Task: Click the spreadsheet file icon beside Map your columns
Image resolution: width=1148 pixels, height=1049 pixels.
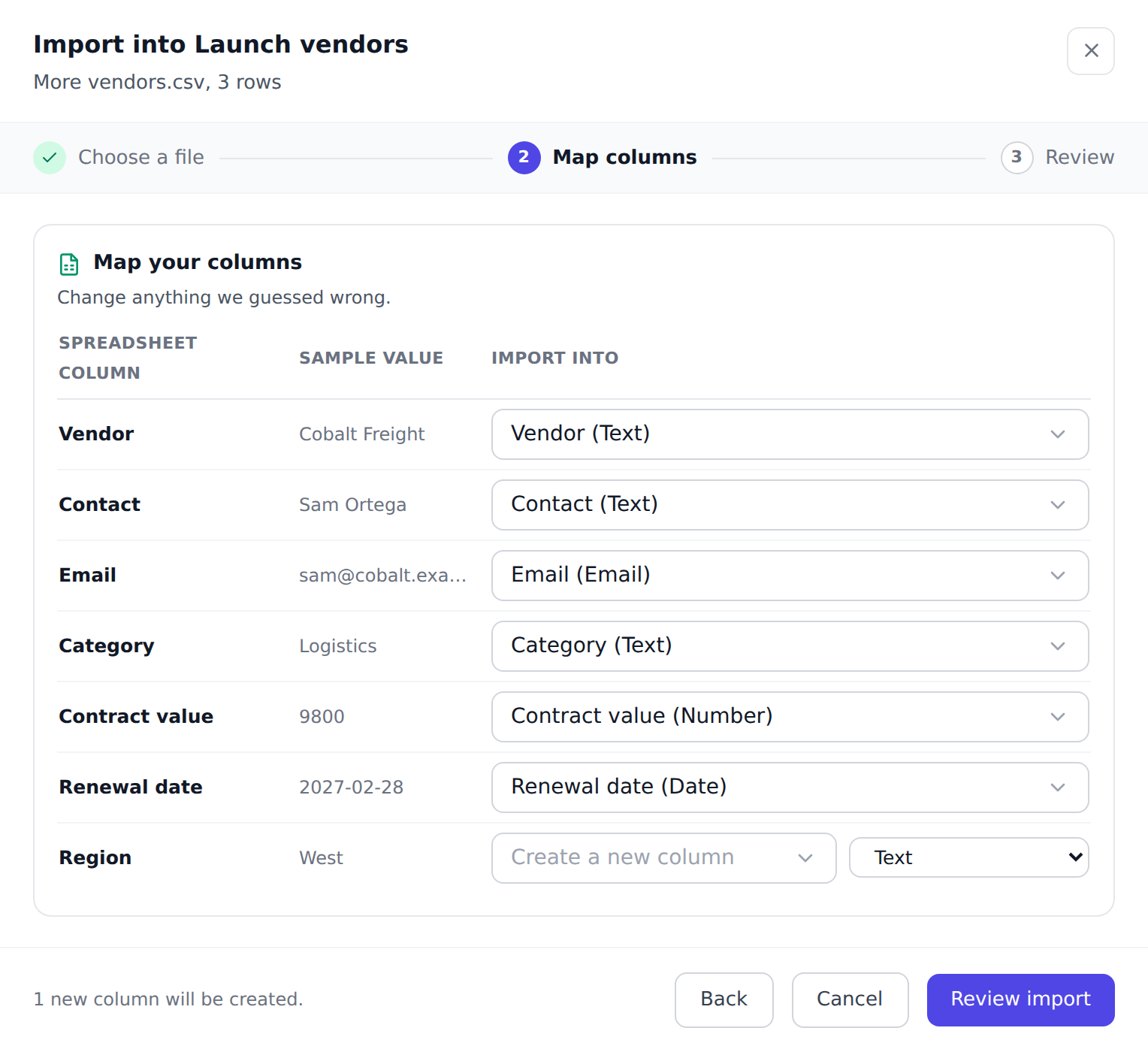Action: click(x=69, y=264)
